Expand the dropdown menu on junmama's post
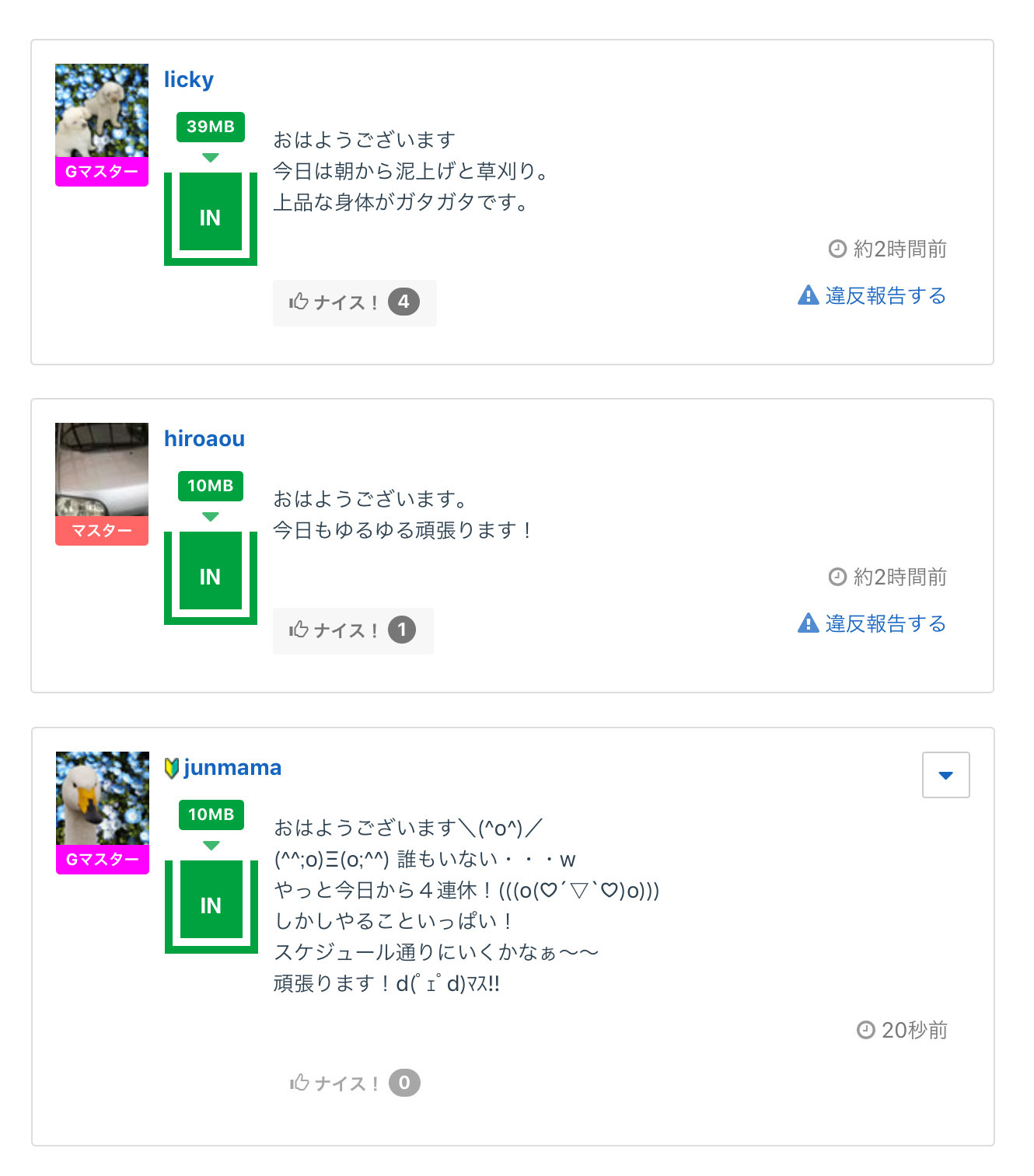Image resolution: width=1034 pixels, height=1176 pixels. click(945, 775)
